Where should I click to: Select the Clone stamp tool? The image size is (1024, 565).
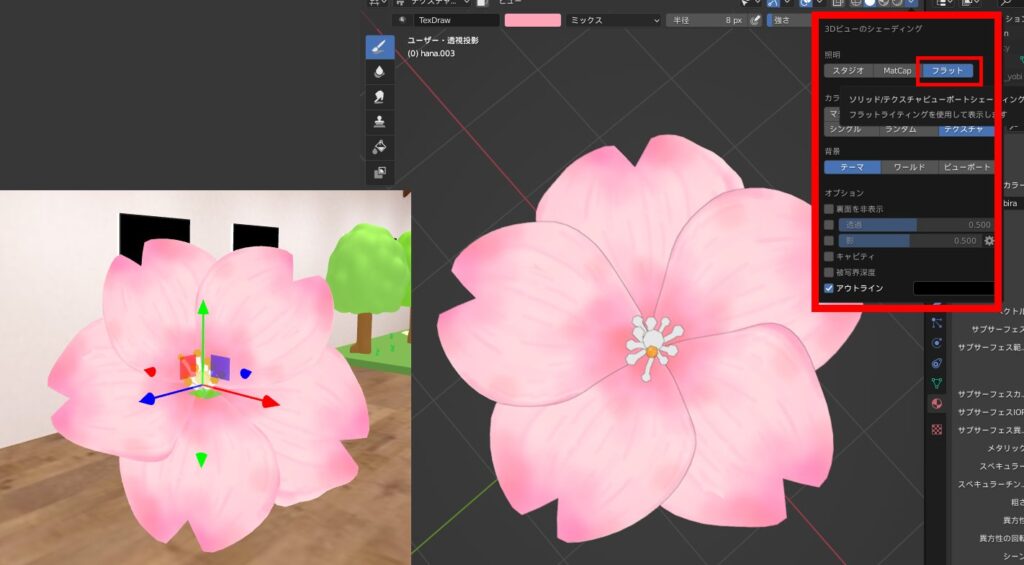click(379, 122)
